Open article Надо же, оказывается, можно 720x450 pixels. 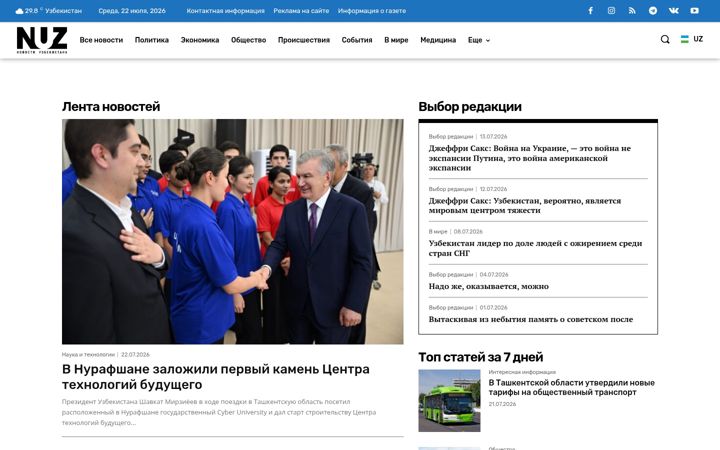489,286
